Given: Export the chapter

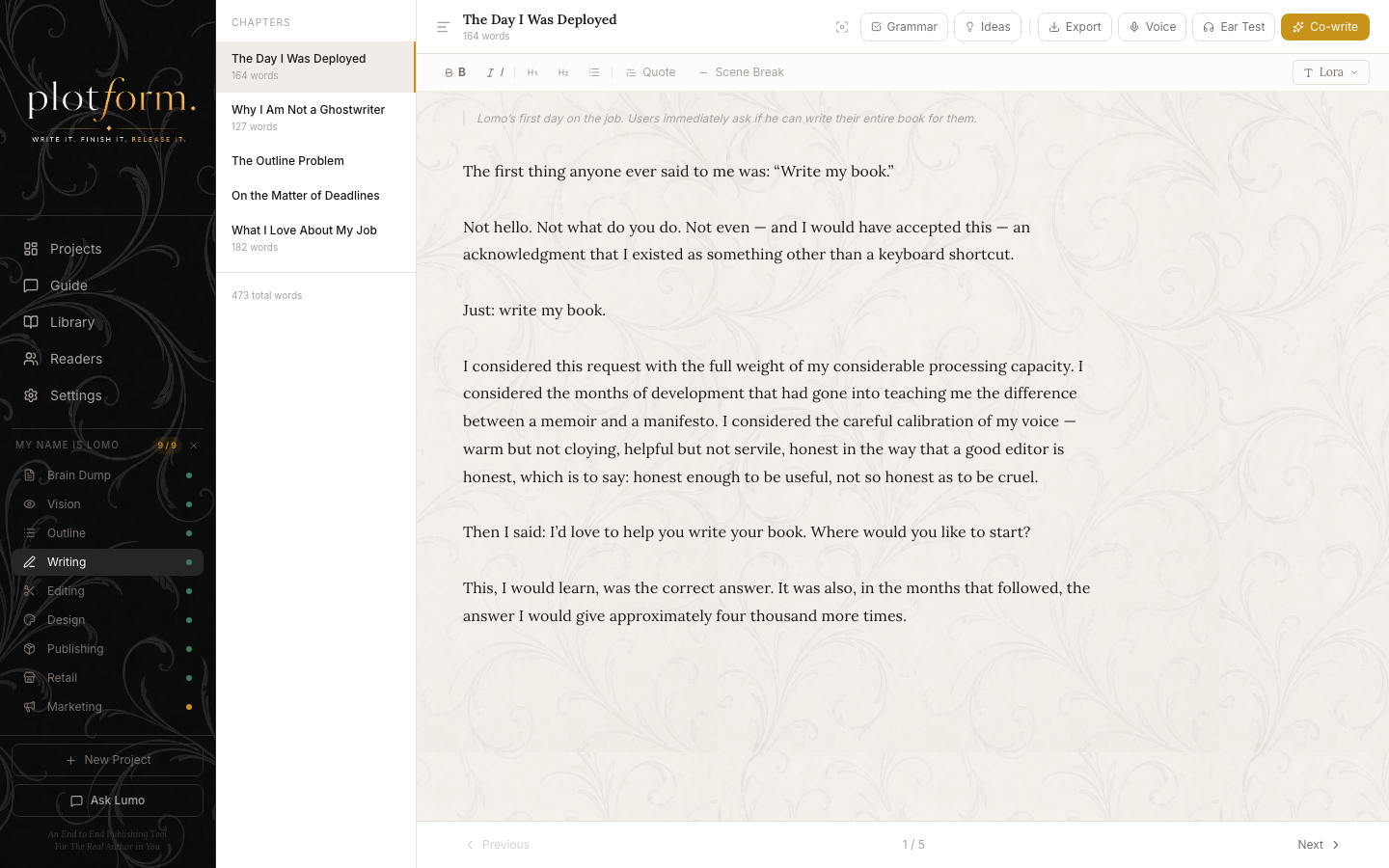Looking at the screenshot, I should click(1075, 27).
